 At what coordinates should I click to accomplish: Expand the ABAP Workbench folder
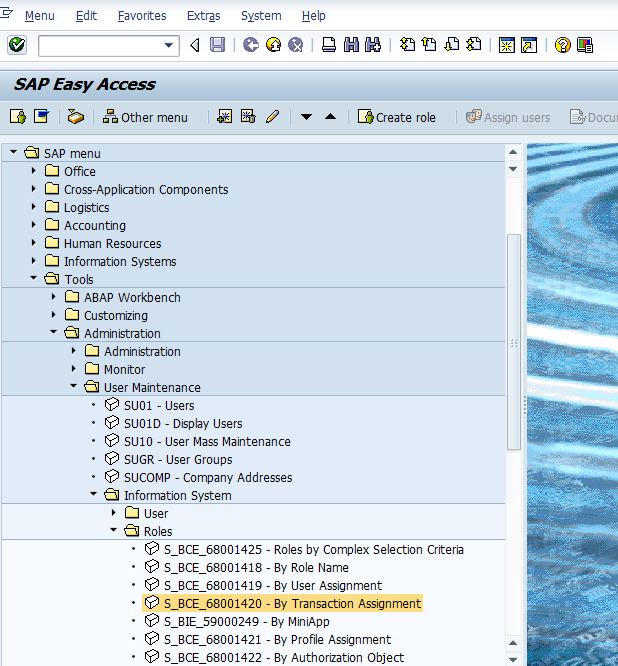pyautogui.click(x=54, y=298)
